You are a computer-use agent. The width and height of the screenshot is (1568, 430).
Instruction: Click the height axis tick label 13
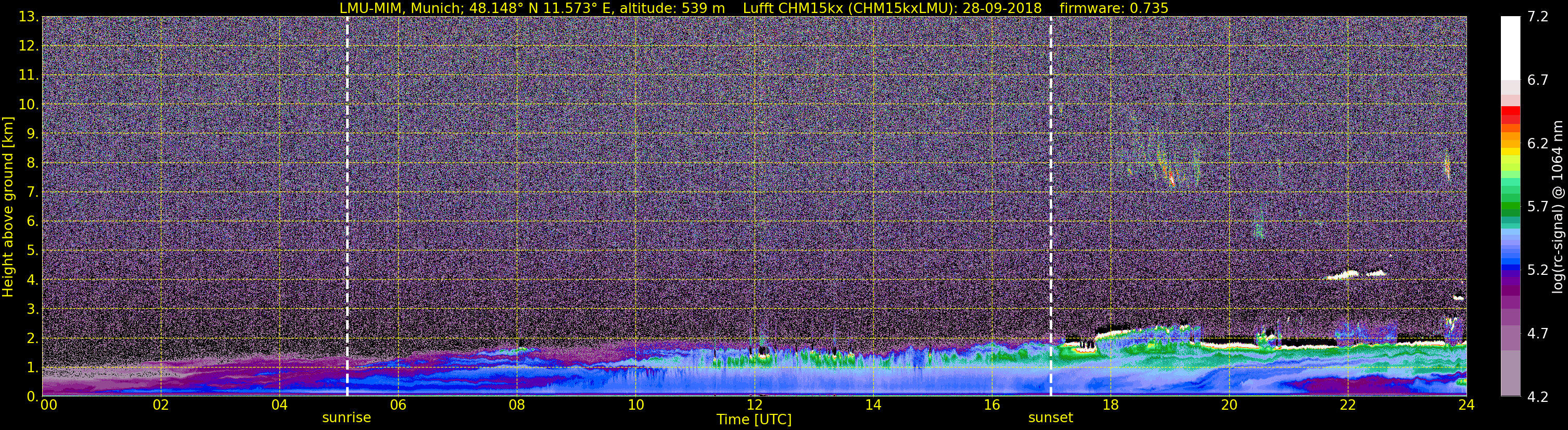click(28, 17)
